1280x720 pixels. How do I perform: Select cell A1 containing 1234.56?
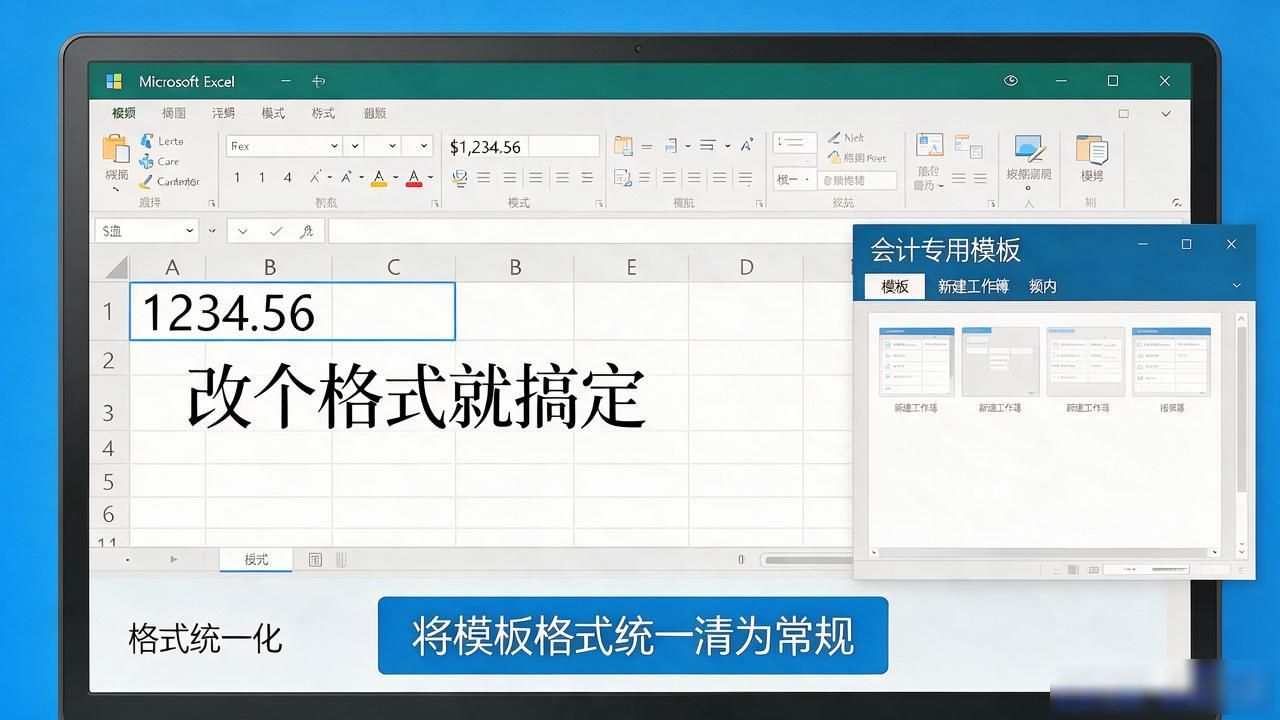[x=292, y=312]
